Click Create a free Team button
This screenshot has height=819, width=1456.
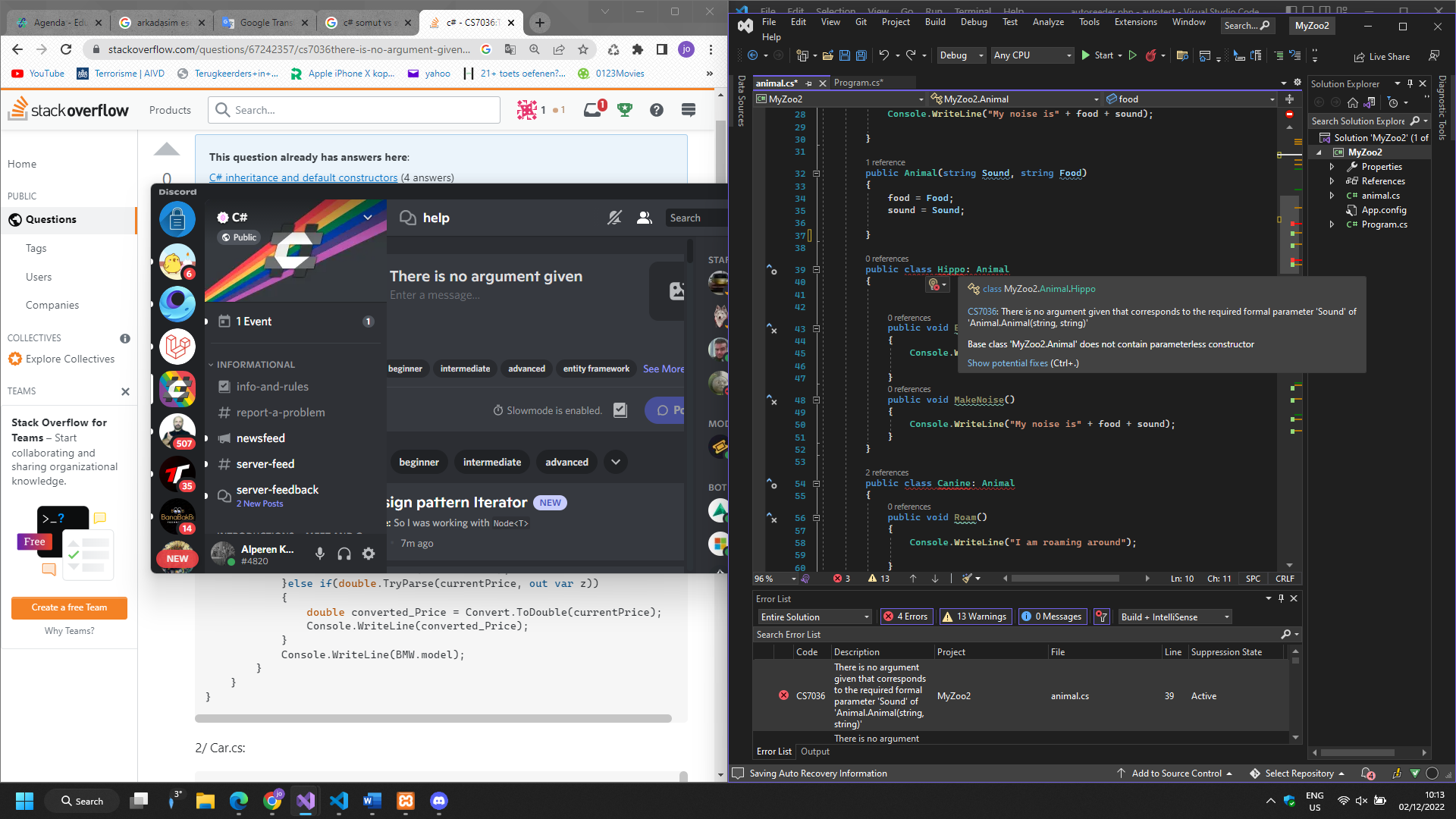[69, 607]
